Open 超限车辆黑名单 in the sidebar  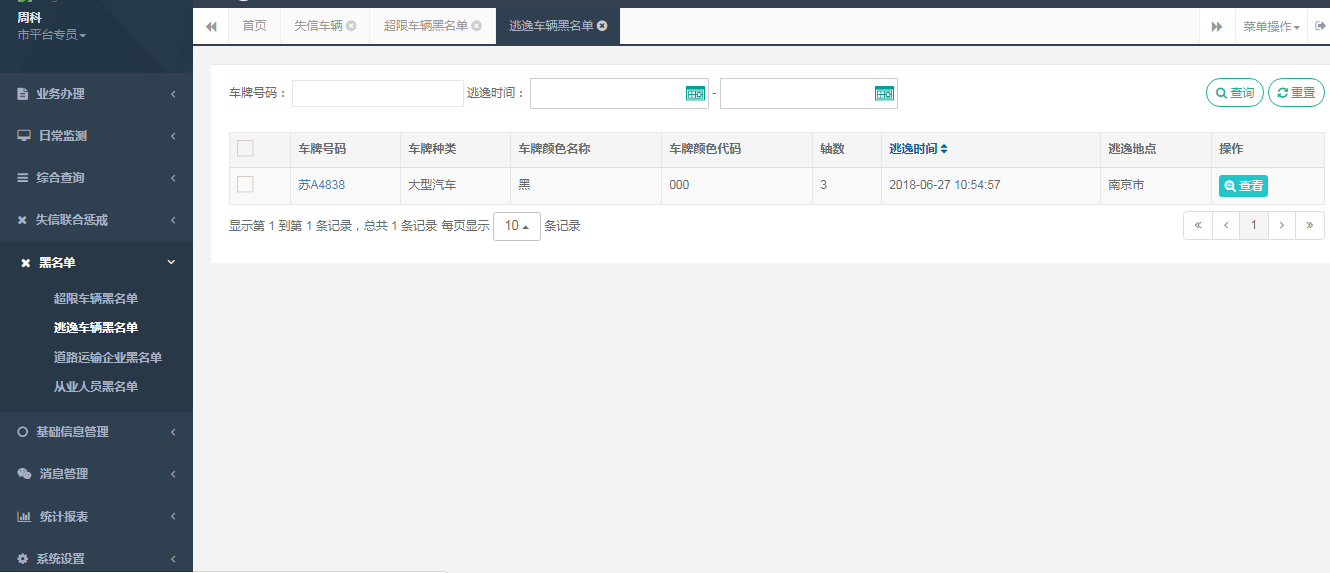[x=96, y=299]
